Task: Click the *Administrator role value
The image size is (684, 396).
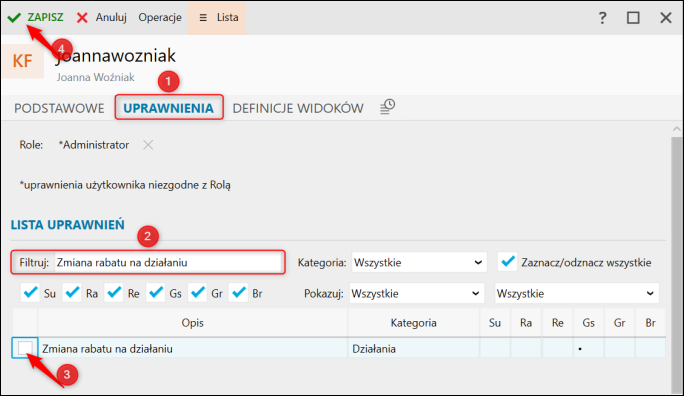Action: coord(94,145)
